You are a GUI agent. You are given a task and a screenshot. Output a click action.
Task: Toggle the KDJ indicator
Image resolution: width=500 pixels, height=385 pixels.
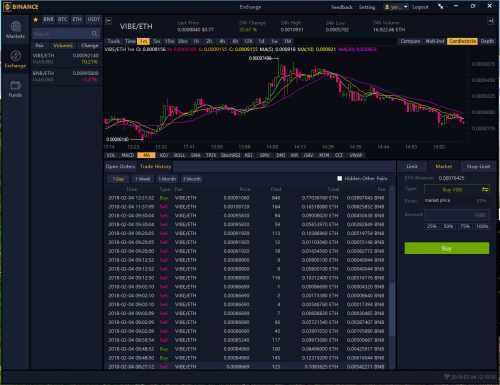point(164,155)
